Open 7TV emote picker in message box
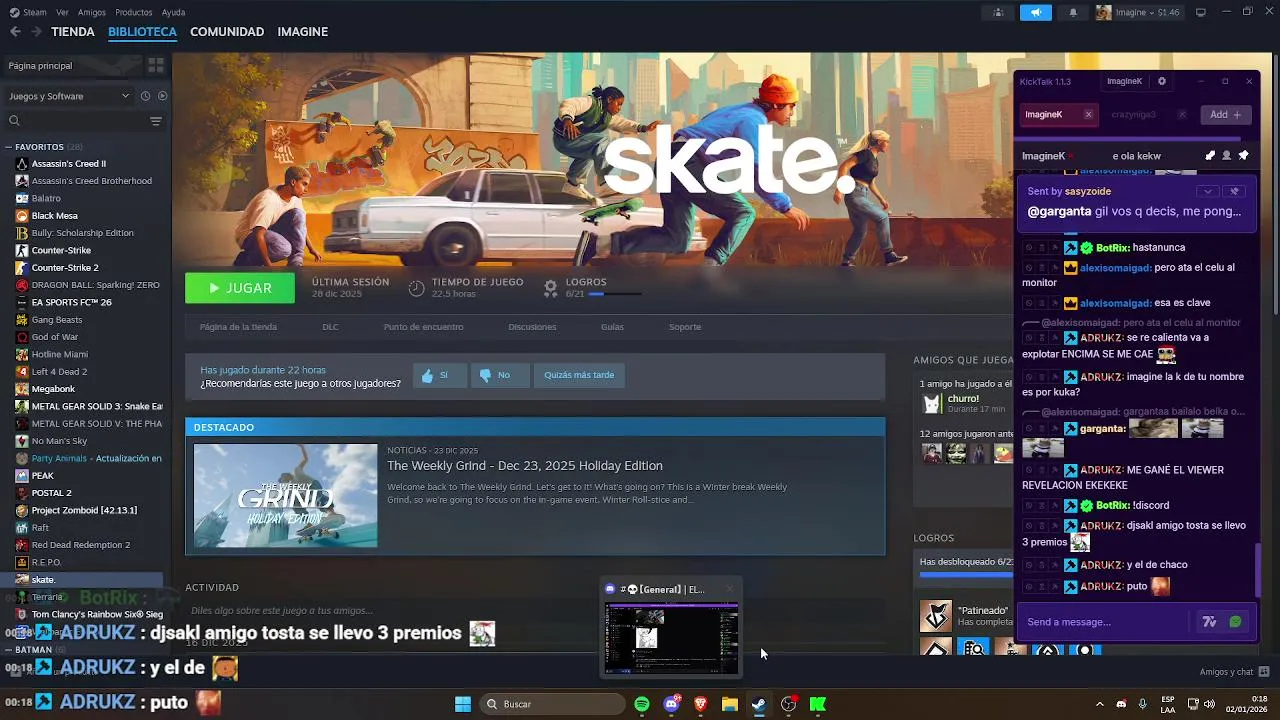This screenshot has width=1280, height=720. coord(1209,622)
